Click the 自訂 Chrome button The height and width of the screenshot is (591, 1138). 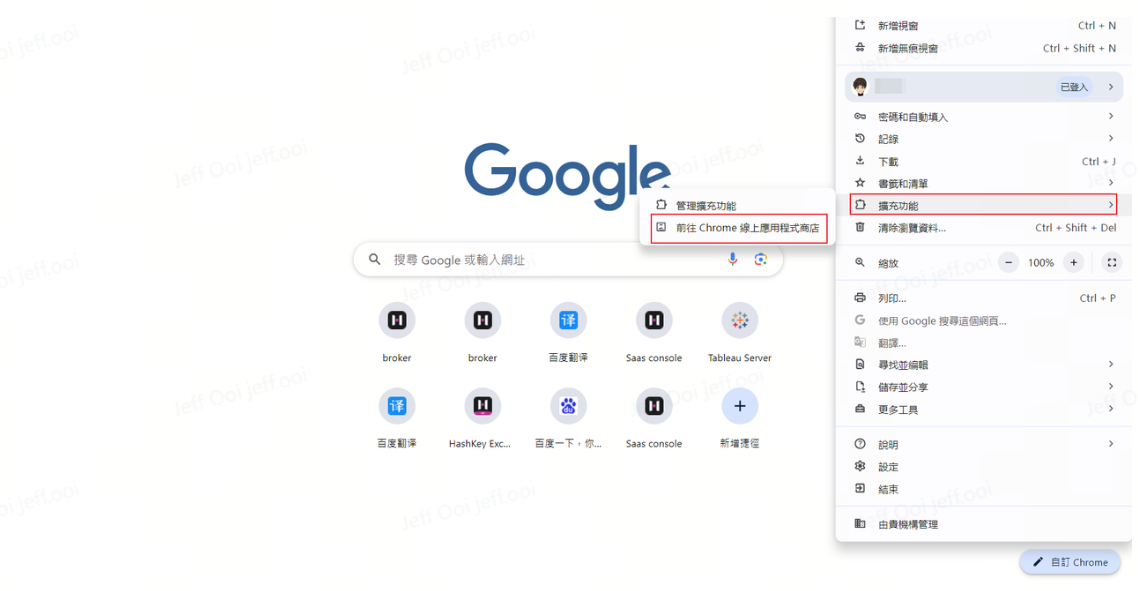[x=1071, y=562]
